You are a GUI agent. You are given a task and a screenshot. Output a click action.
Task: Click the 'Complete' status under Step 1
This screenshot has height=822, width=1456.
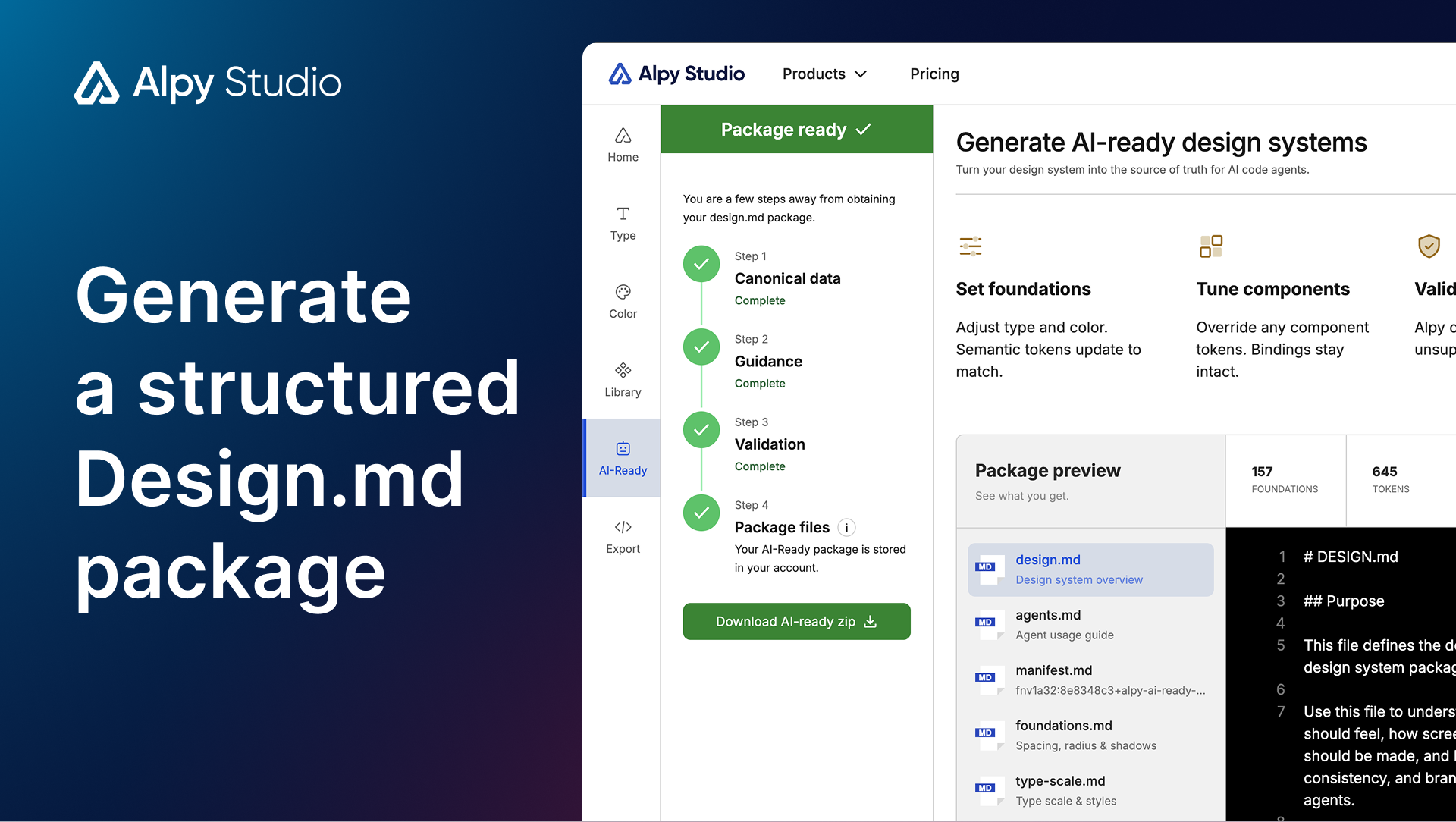(x=760, y=300)
